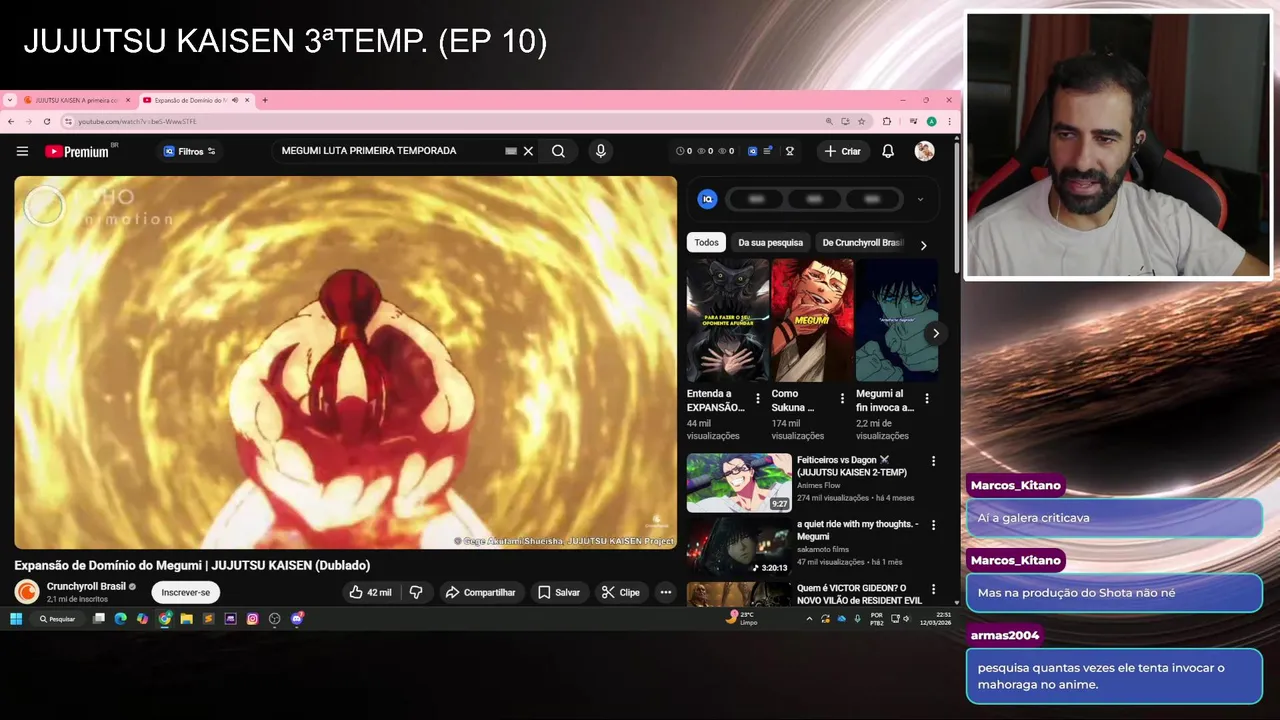Open the green Chrome profile avatar
The image size is (1280, 720).
[x=931, y=121]
